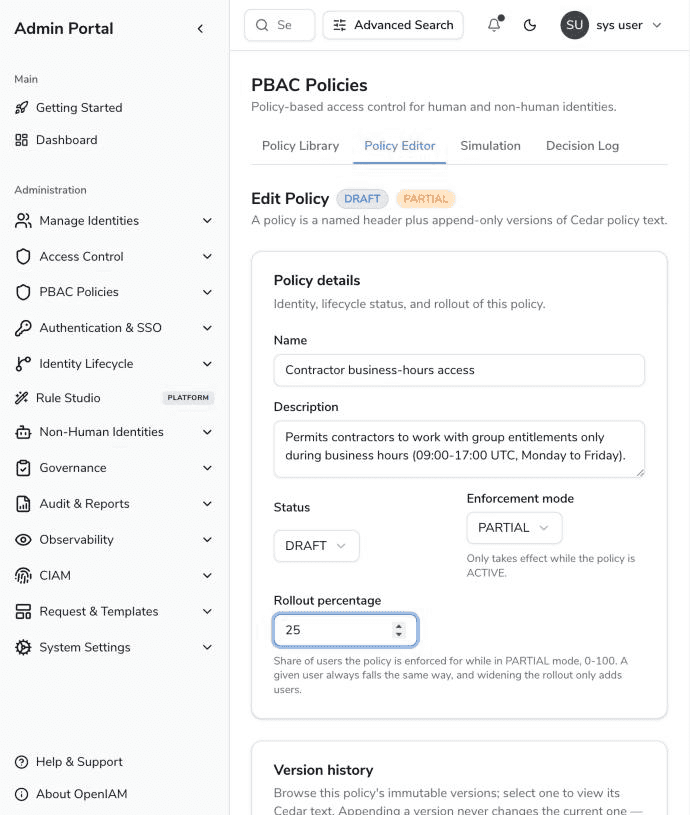Click the System Settings gear icon
690x815 pixels.
pyautogui.click(x=23, y=647)
